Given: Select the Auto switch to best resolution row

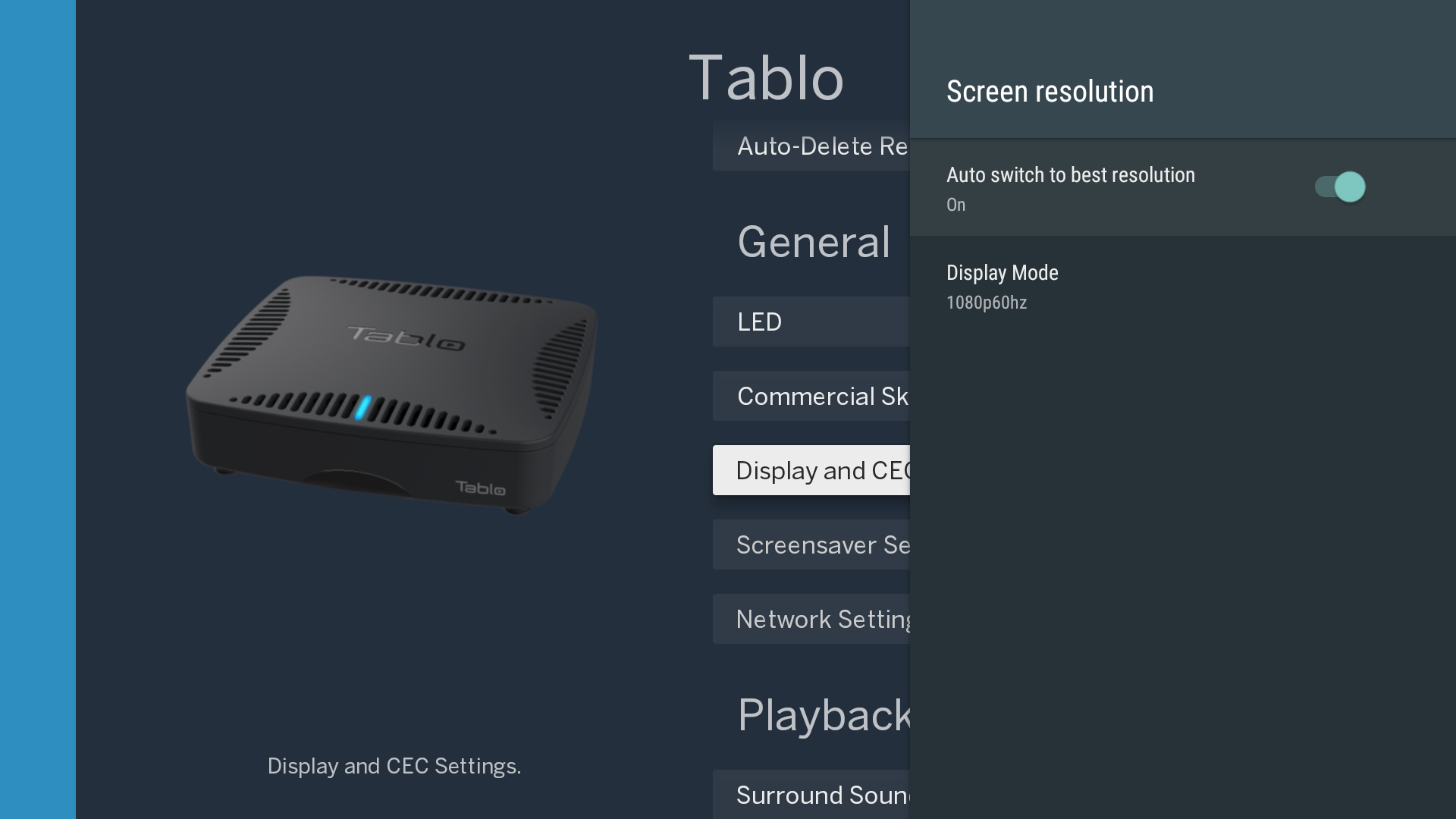Looking at the screenshot, I should [1183, 188].
